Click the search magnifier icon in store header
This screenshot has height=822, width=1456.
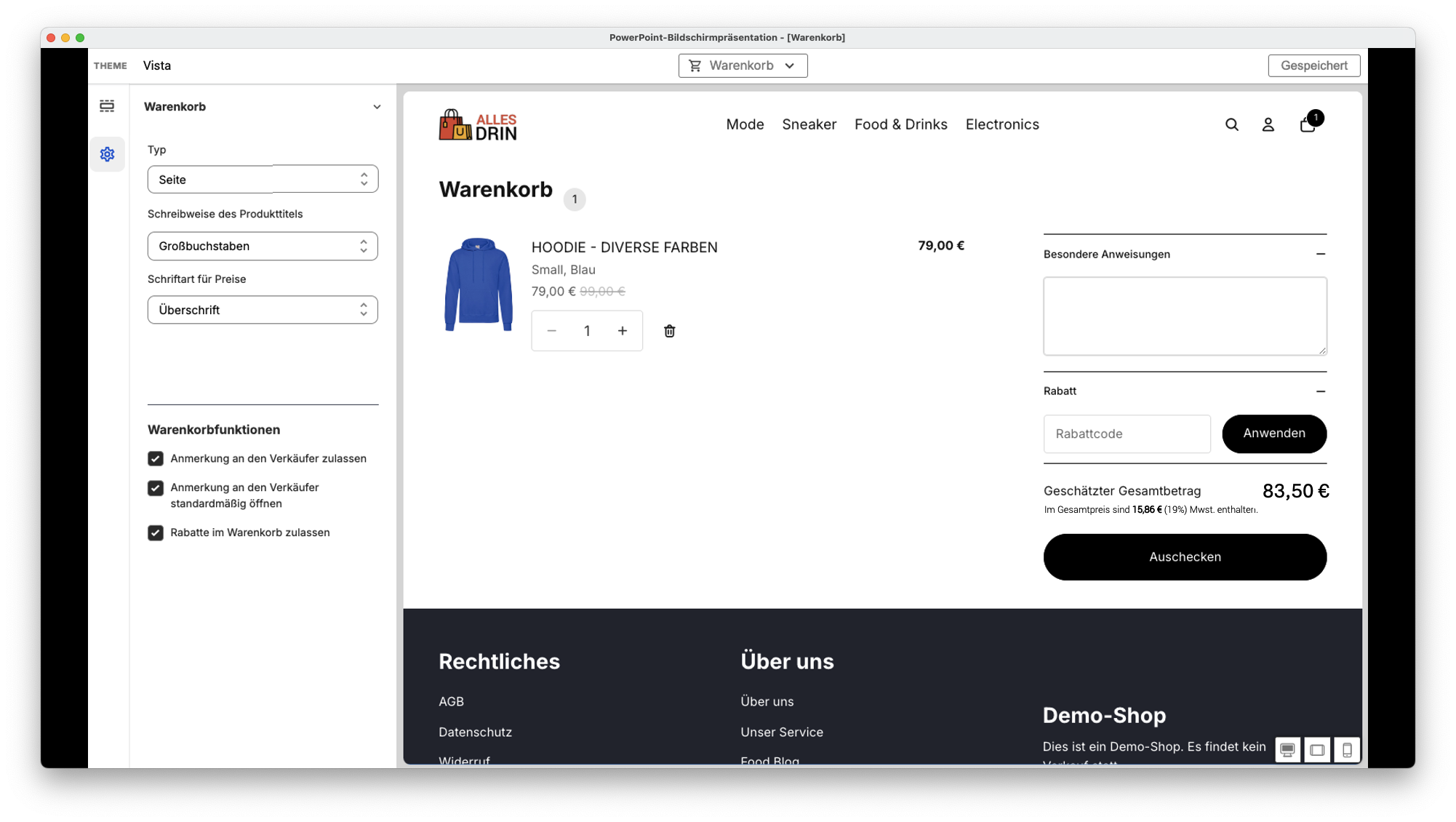(x=1231, y=125)
